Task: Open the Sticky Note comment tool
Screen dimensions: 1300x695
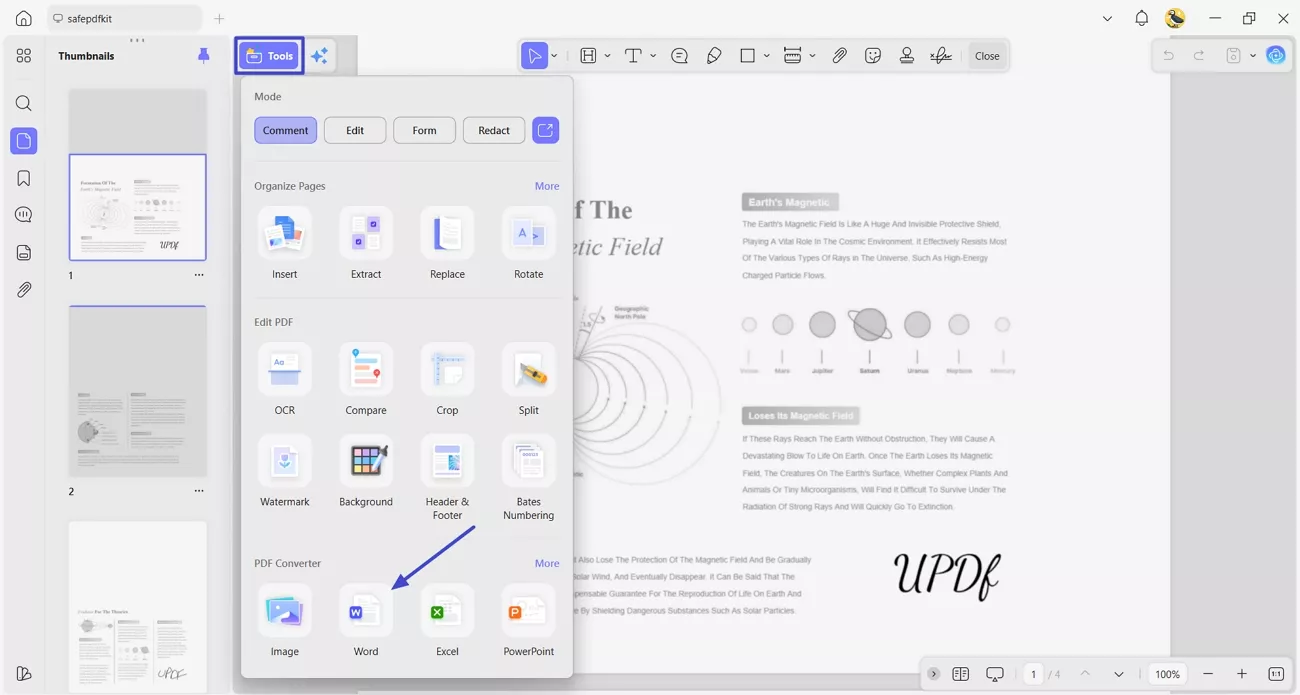Action: [679, 55]
